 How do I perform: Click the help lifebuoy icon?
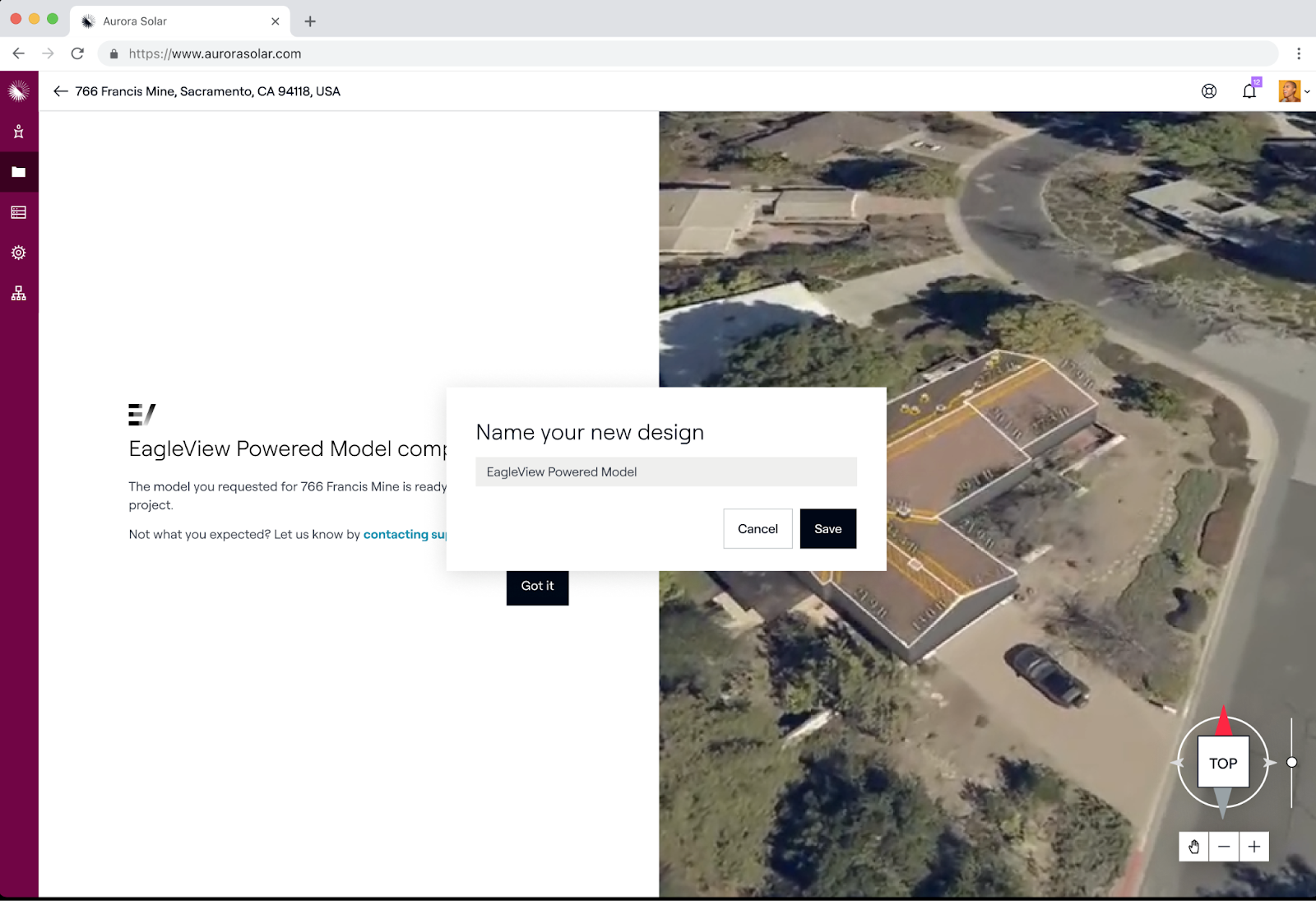tap(1208, 91)
